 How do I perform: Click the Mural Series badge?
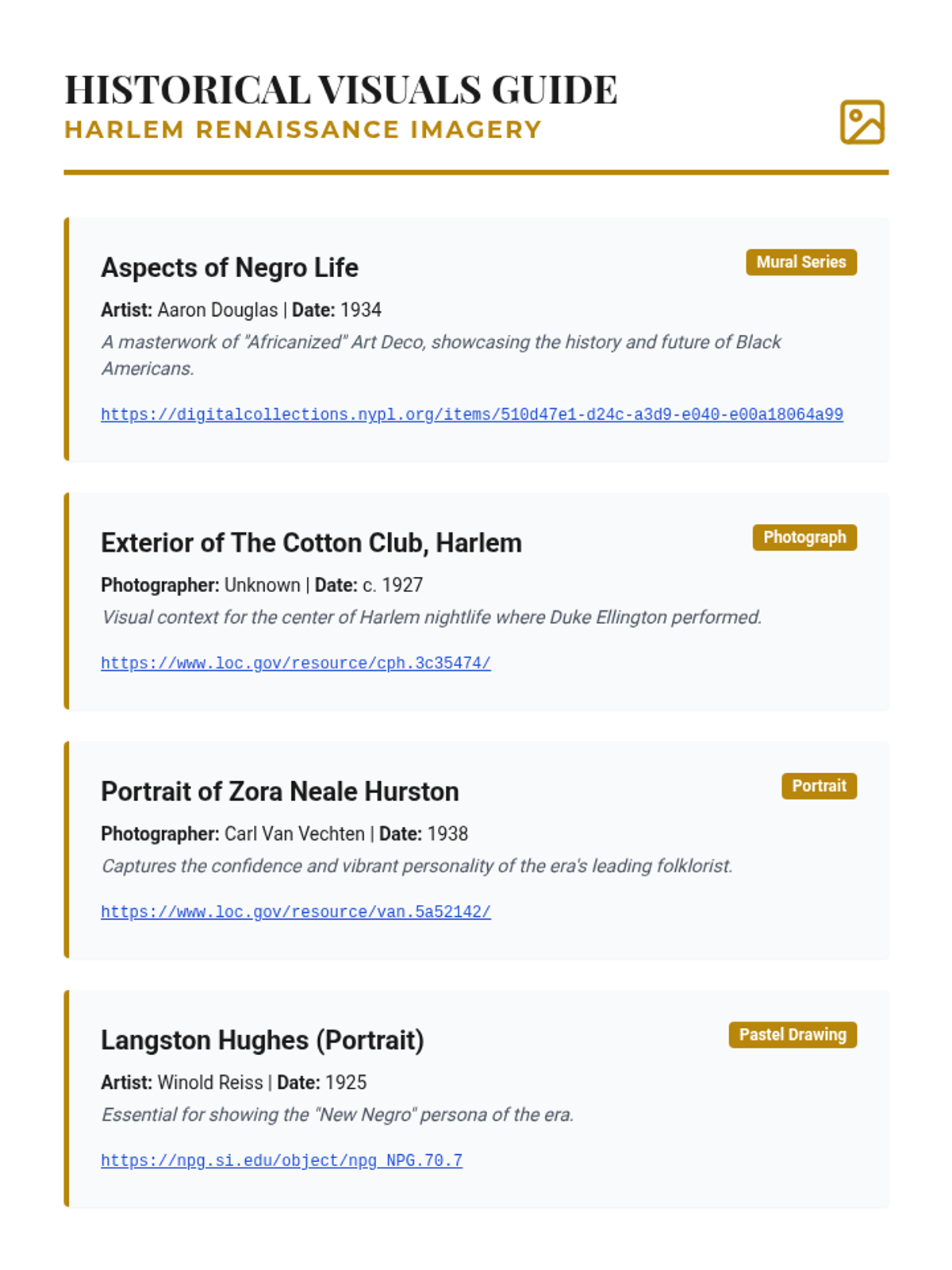coord(800,262)
